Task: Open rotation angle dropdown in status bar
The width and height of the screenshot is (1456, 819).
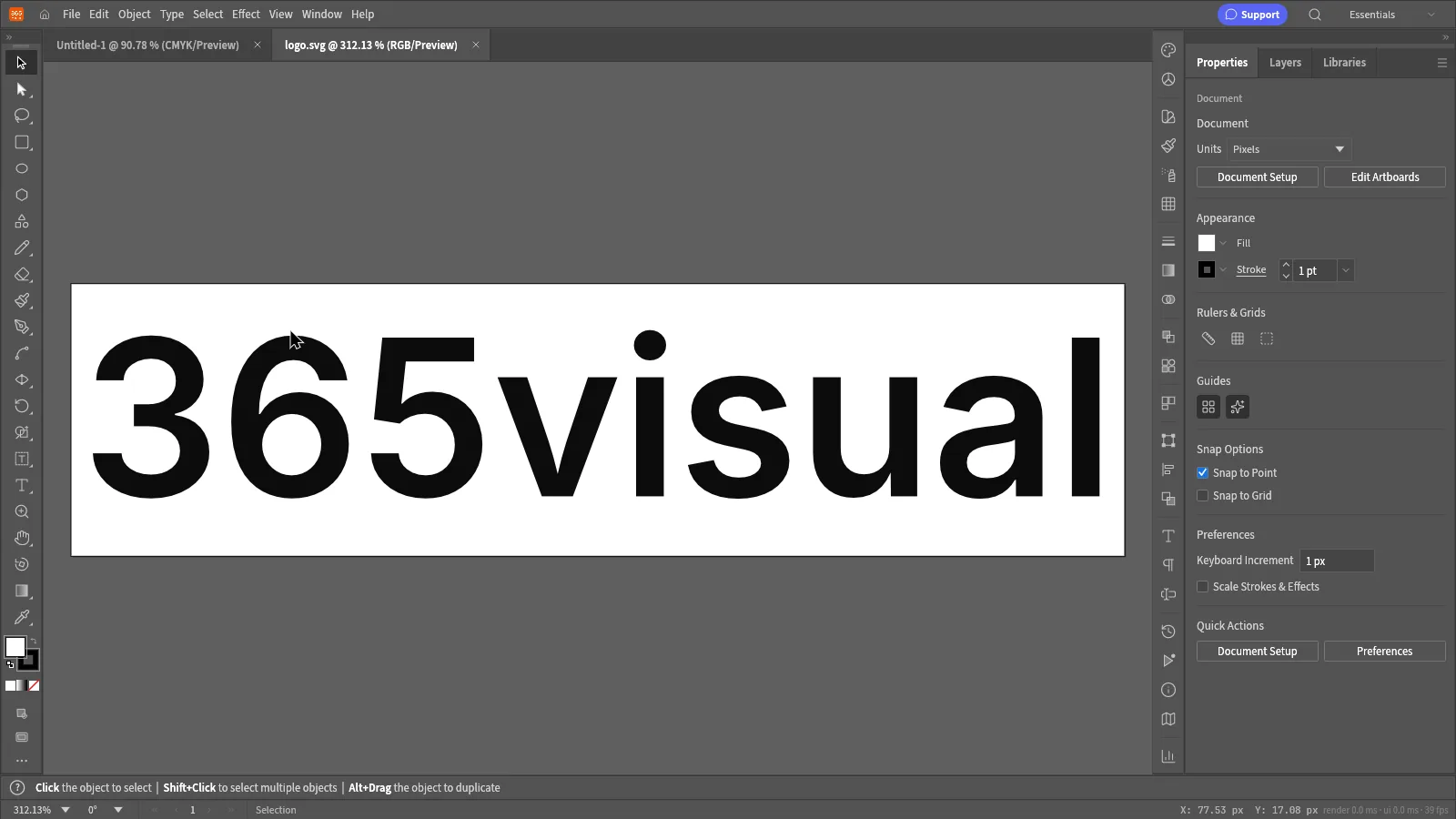Action: tap(118, 810)
